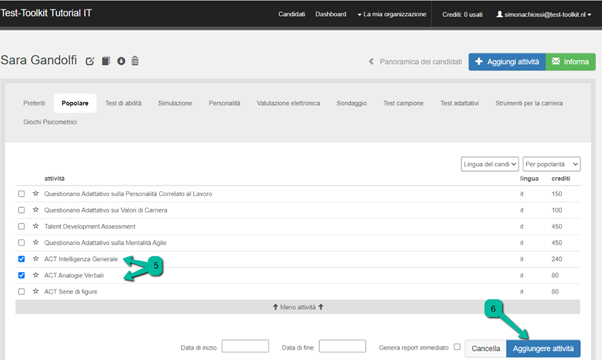This screenshot has width=602, height=360.
Task: Star ACT Analogie Verbali as favorite
Action: (36, 275)
